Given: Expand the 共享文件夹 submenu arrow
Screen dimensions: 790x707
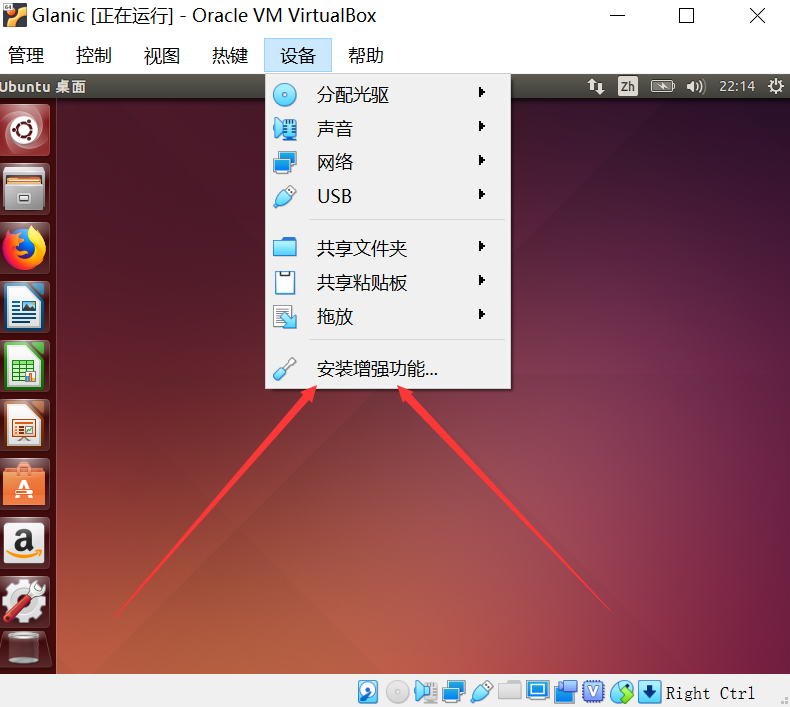Looking at the screenshot, I should tap(482, 246).
